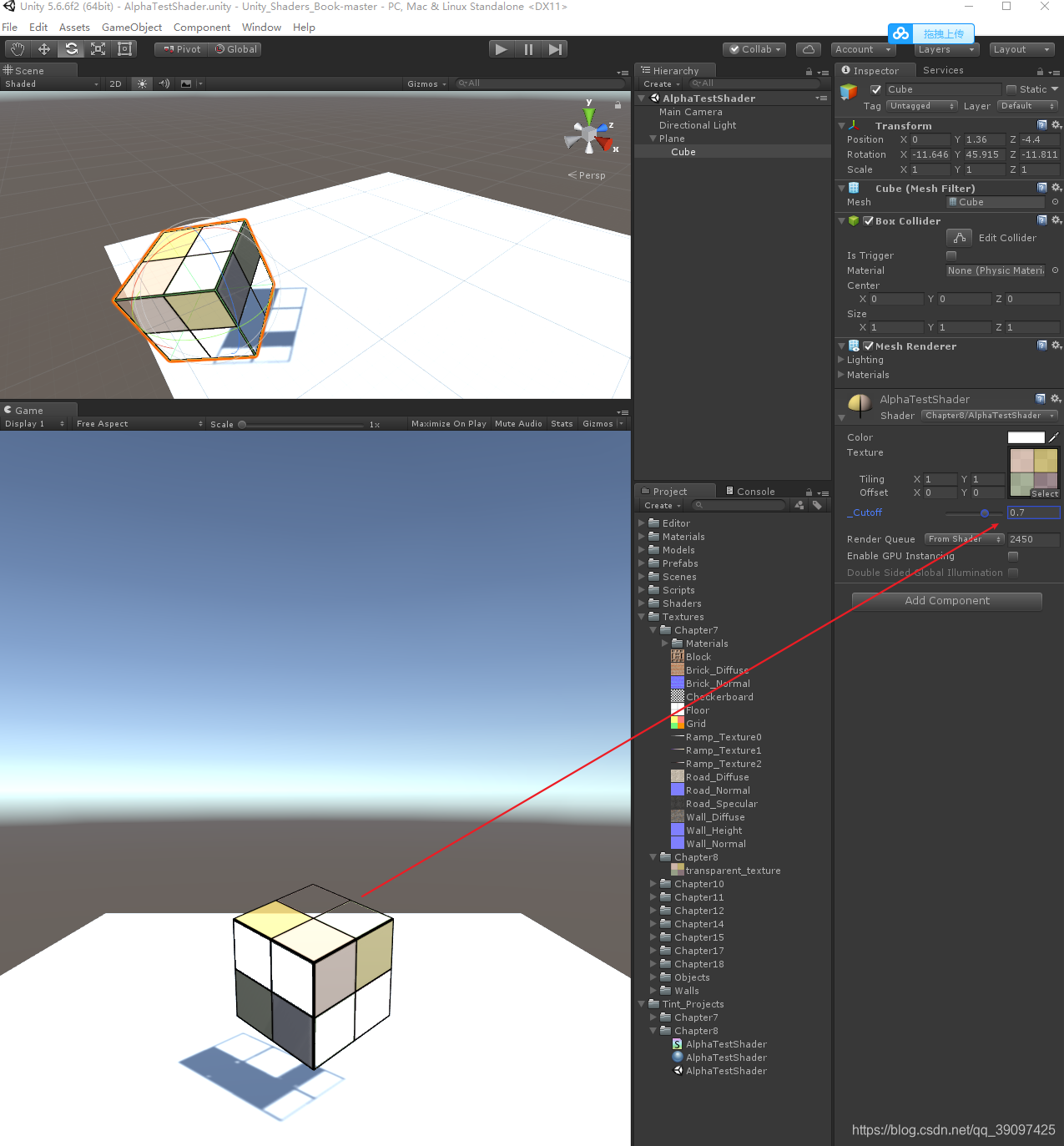This screenshot has width=1064, height=1146.
Task: Select the Move tool
Action: click(x=43, y=48)
